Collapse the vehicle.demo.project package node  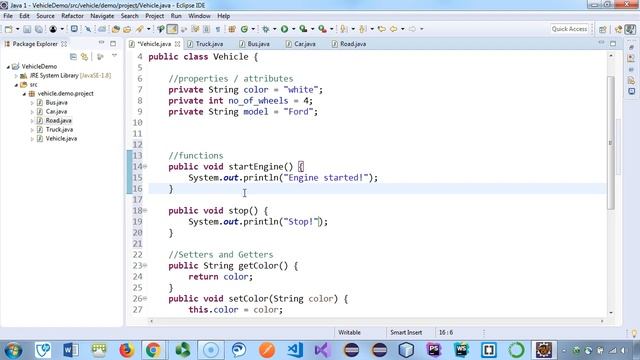[24, 94]
